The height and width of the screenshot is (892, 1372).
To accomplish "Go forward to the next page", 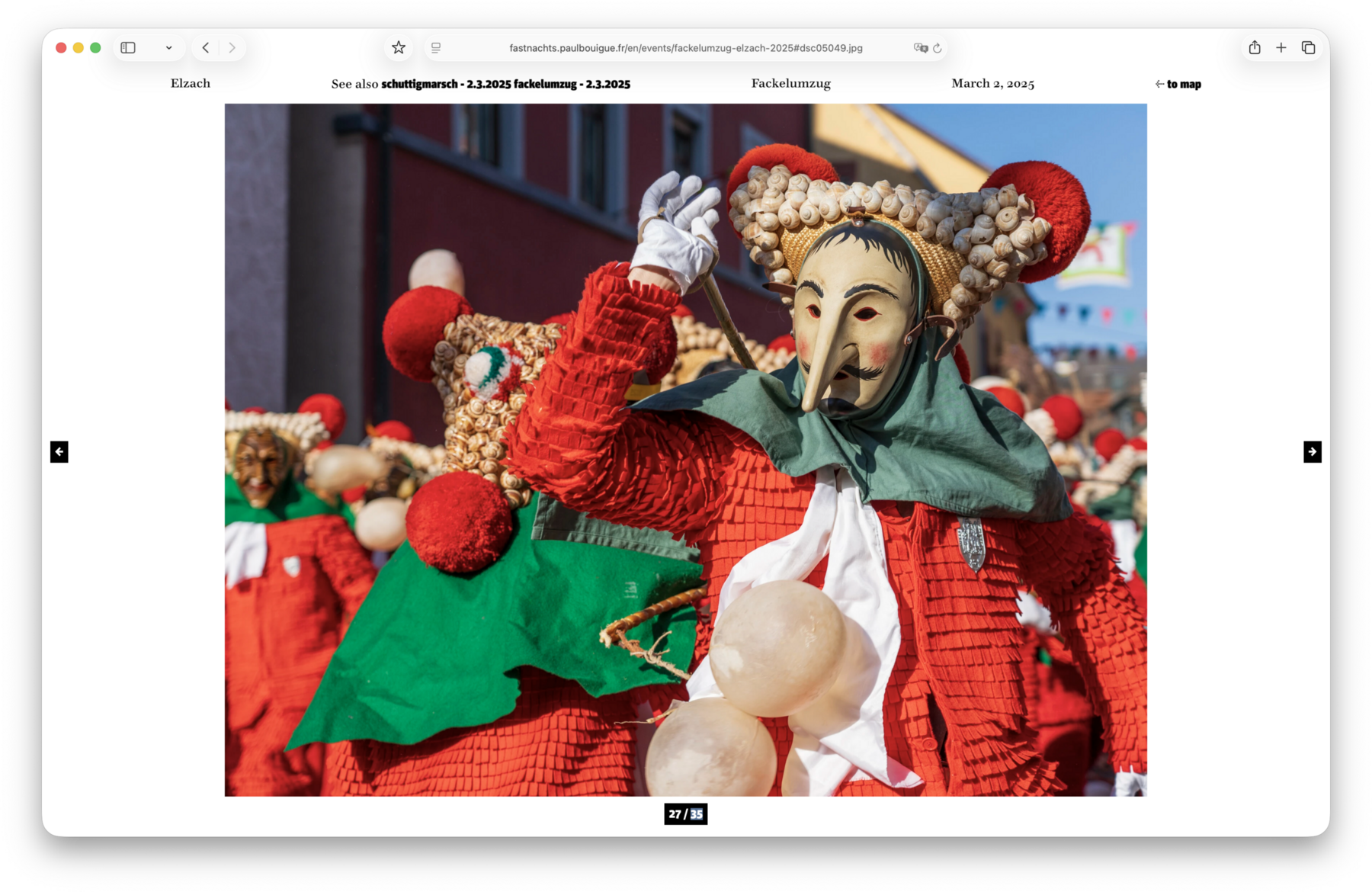I will [x=232, y=48].
